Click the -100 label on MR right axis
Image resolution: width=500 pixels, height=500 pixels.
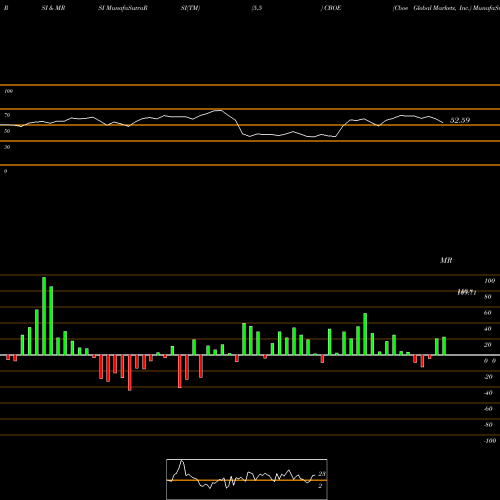(490, 441)
